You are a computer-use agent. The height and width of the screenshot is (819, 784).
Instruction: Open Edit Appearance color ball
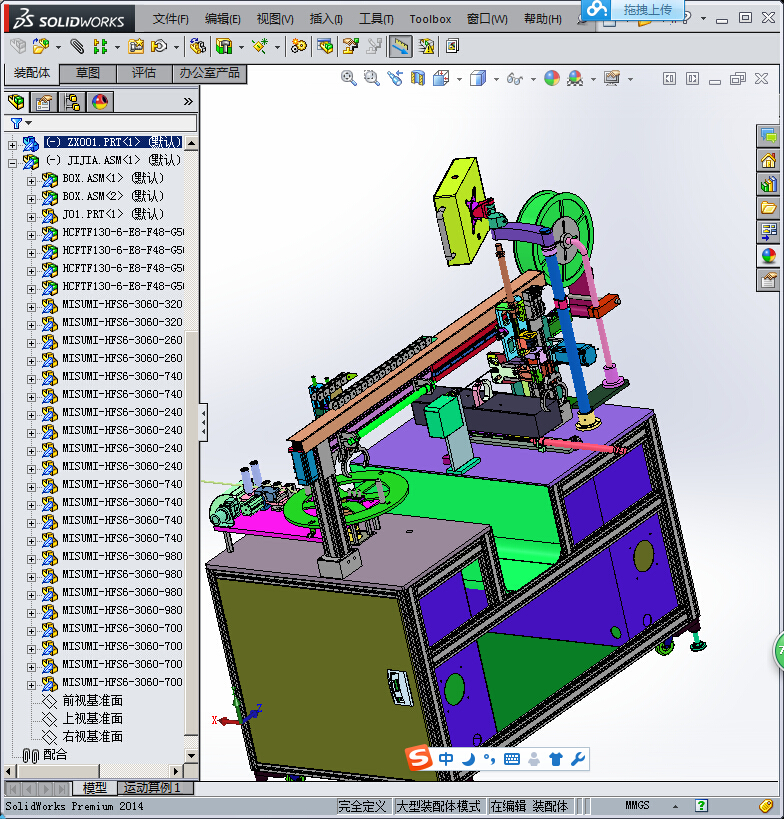552,78
